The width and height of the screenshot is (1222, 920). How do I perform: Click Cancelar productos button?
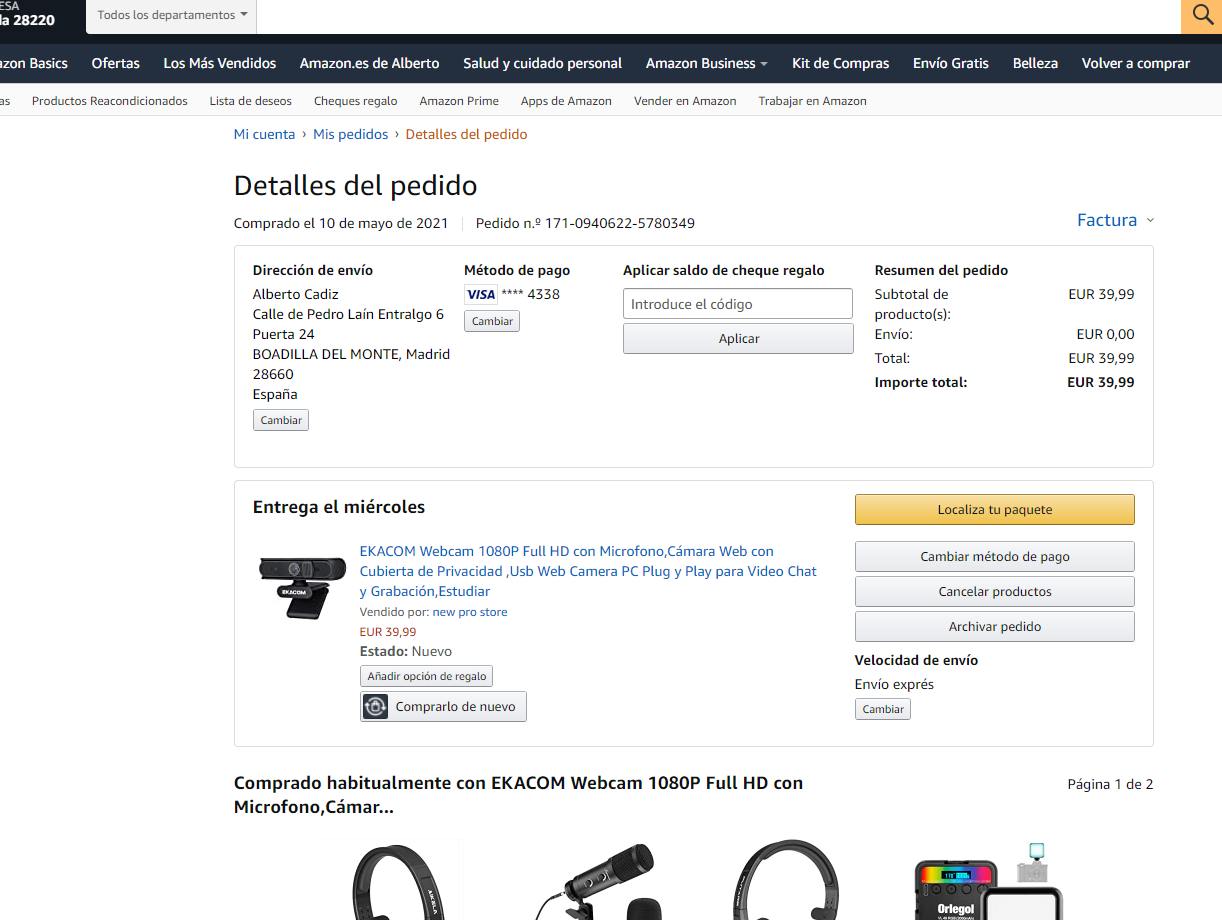tap(994, 591)
